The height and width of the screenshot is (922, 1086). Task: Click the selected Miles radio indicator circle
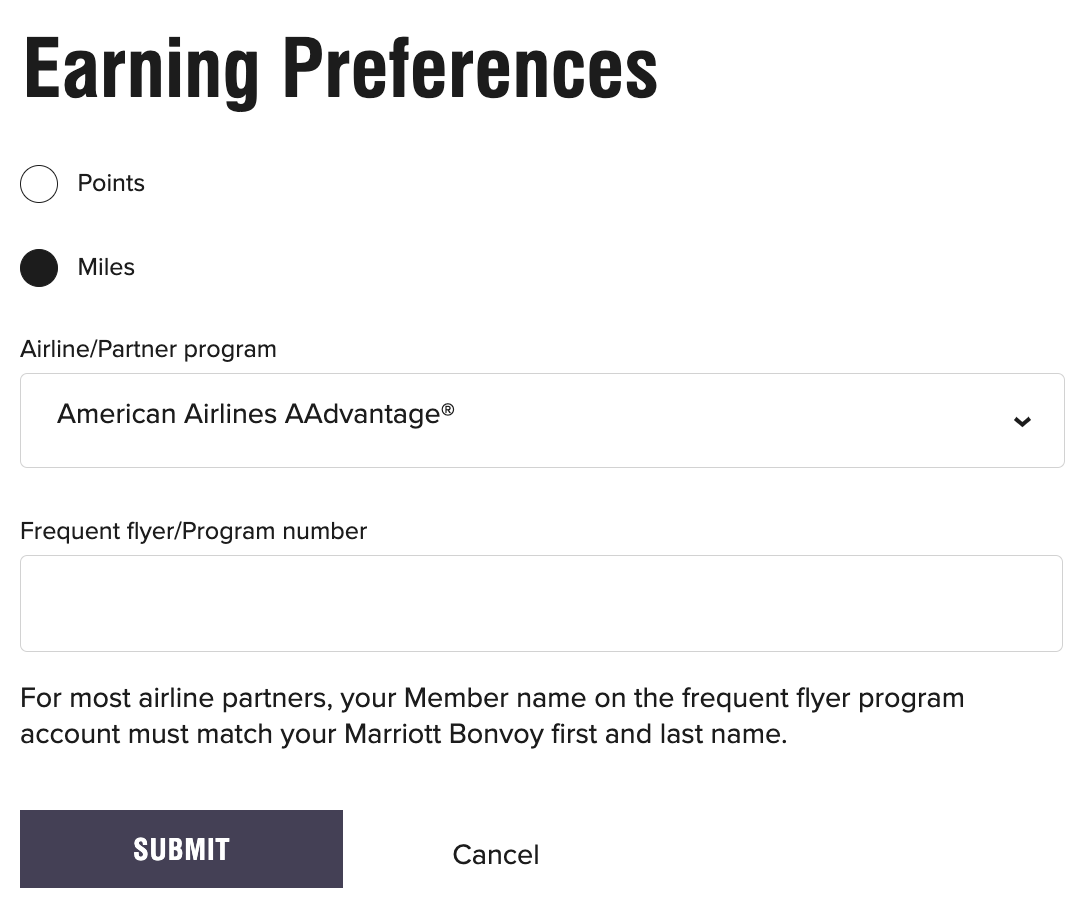coord(39,267)
